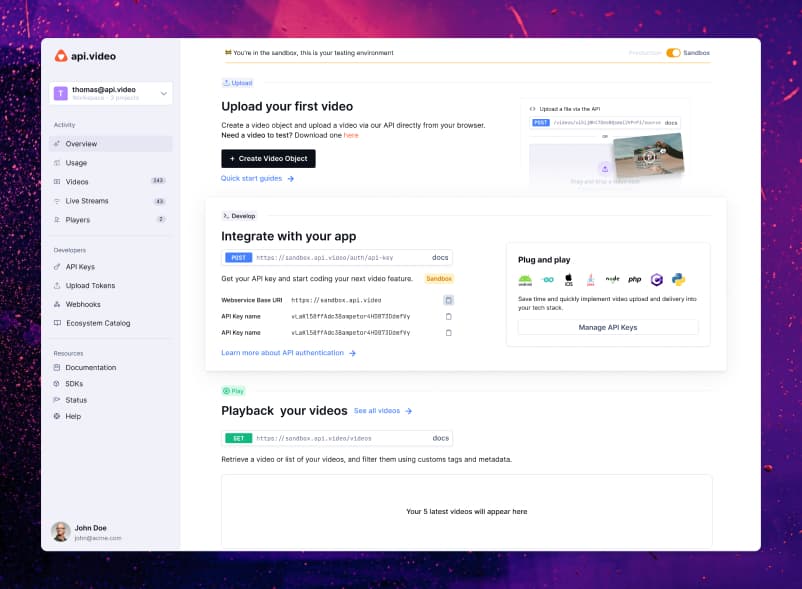Image resolution: width=802 pixels, height=589 pixels.
Task: Open SDKs in Resources
Action: point(74,383)
